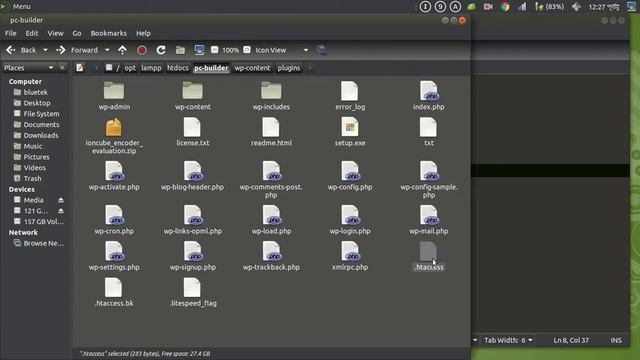Viewport: 640px width, 360px height.
Task: Toggle the location entry edit button
Action: point(80,68)
